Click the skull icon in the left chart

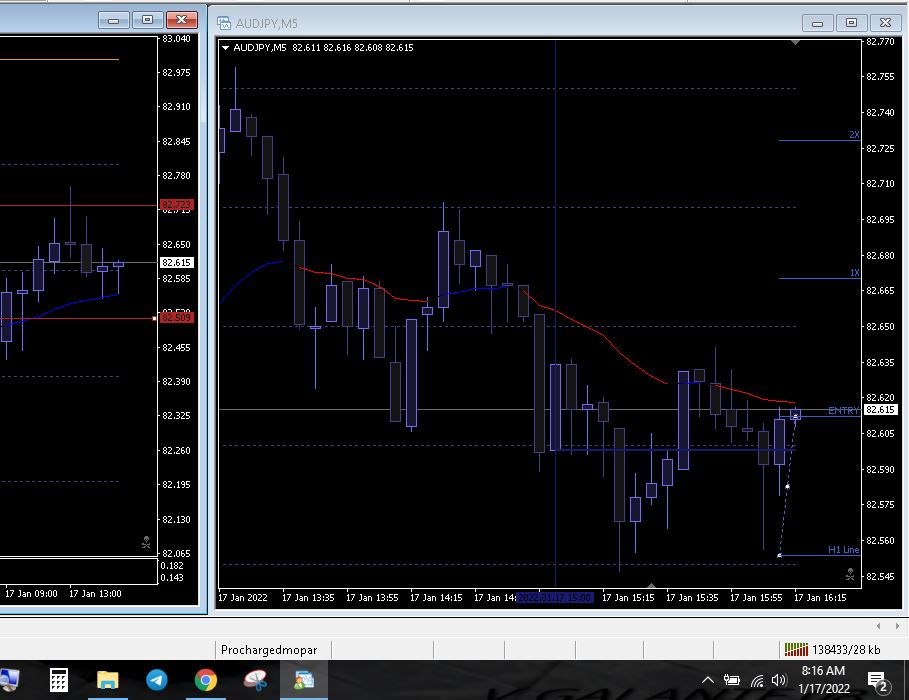pos(146,542)
